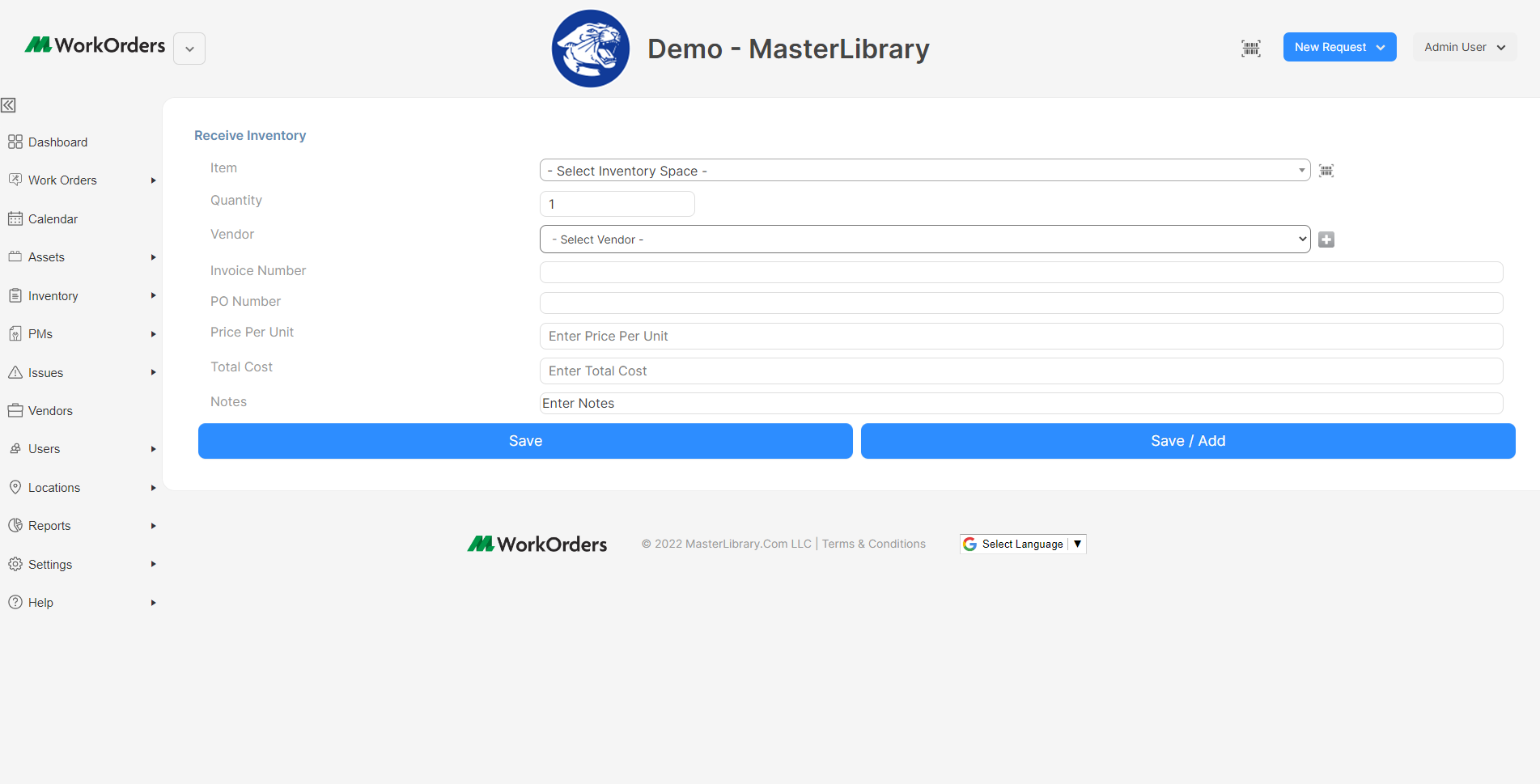Click the barcode icon next to the Item dropdown
Image resolution: width=1540 pixels, height=784 pixels.
coord(1326,170)
